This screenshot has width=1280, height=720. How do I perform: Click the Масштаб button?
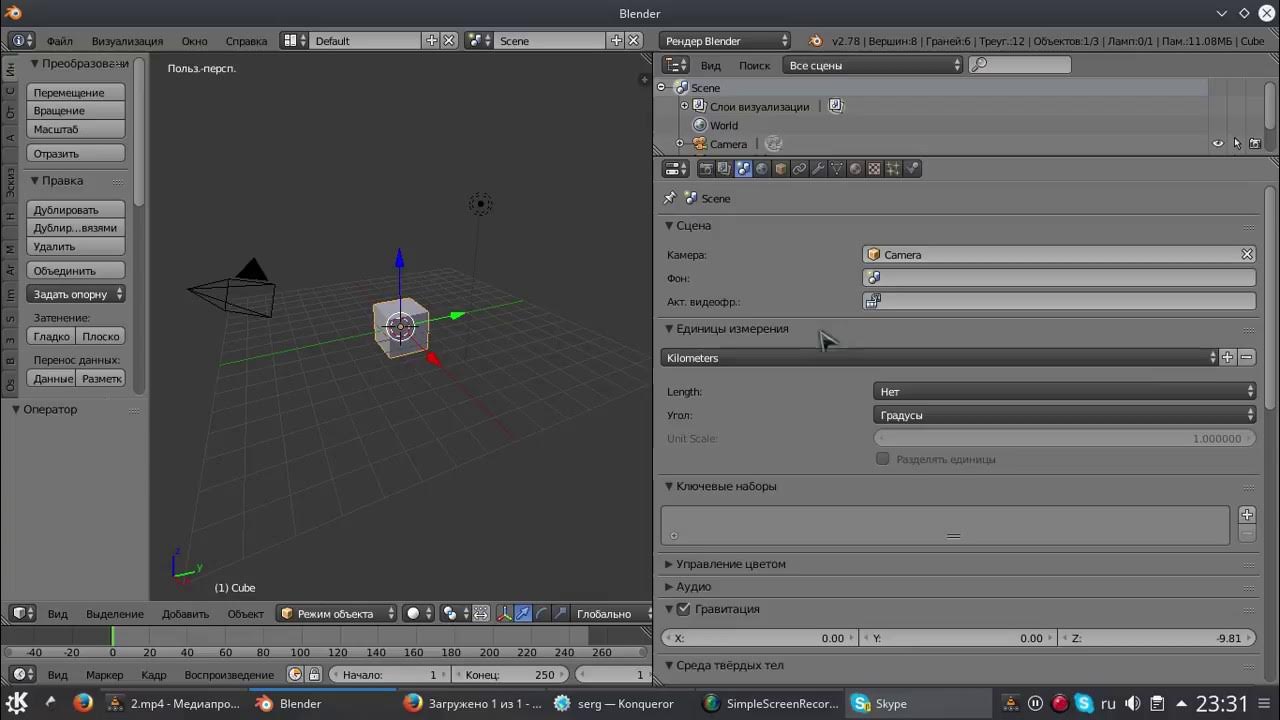tap(76, 129)
